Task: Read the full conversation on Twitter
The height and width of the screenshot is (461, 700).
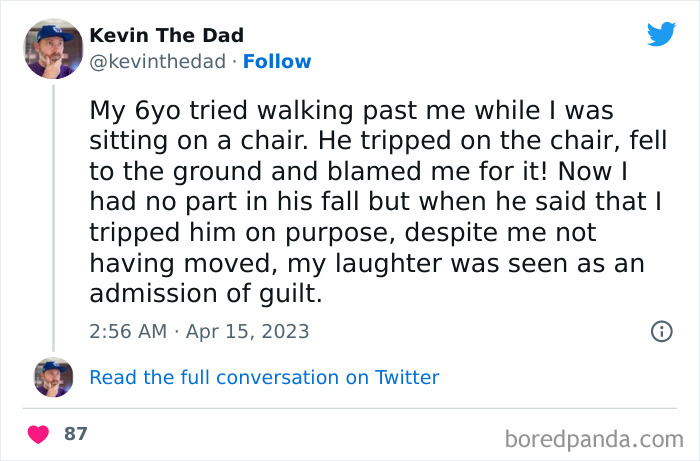Action: point(264,377)
